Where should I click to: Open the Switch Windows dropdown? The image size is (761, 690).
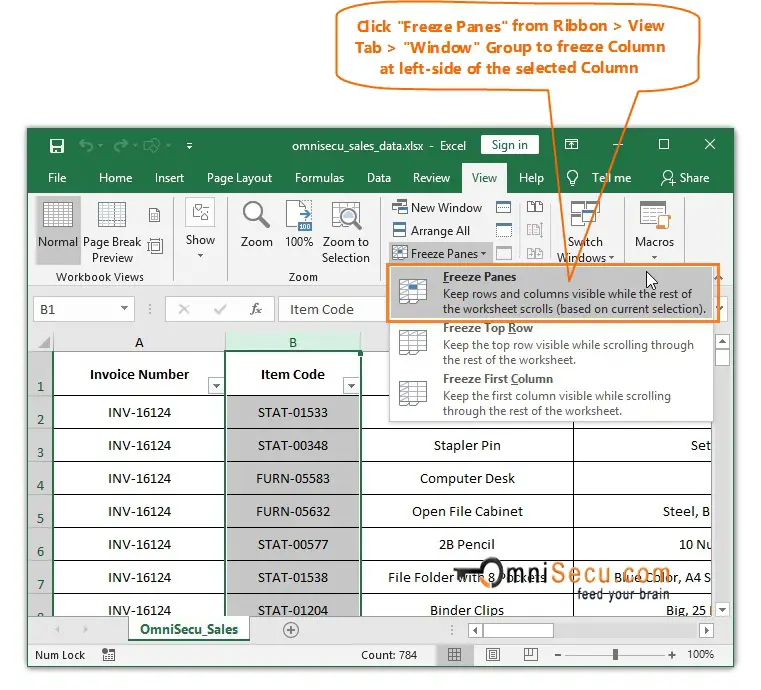point(585,231)
